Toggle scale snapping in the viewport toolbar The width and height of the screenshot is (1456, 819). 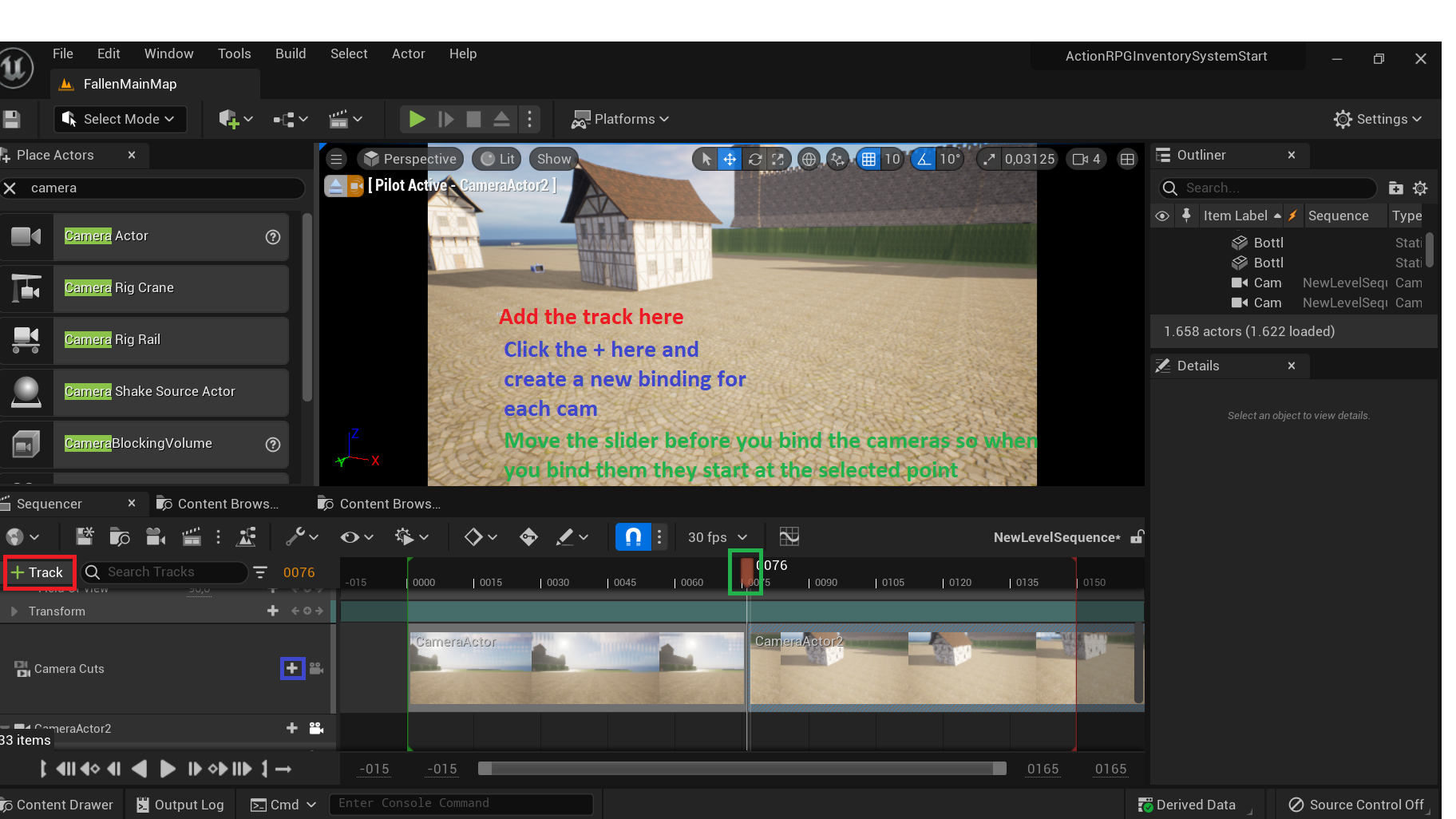pyautogui.click(x=989, y=159)
